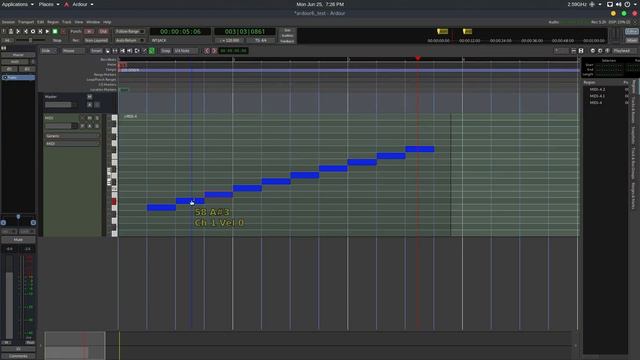Open the Region menu
The height and width of the screenshot is (360, 640).
coord(53,22)
